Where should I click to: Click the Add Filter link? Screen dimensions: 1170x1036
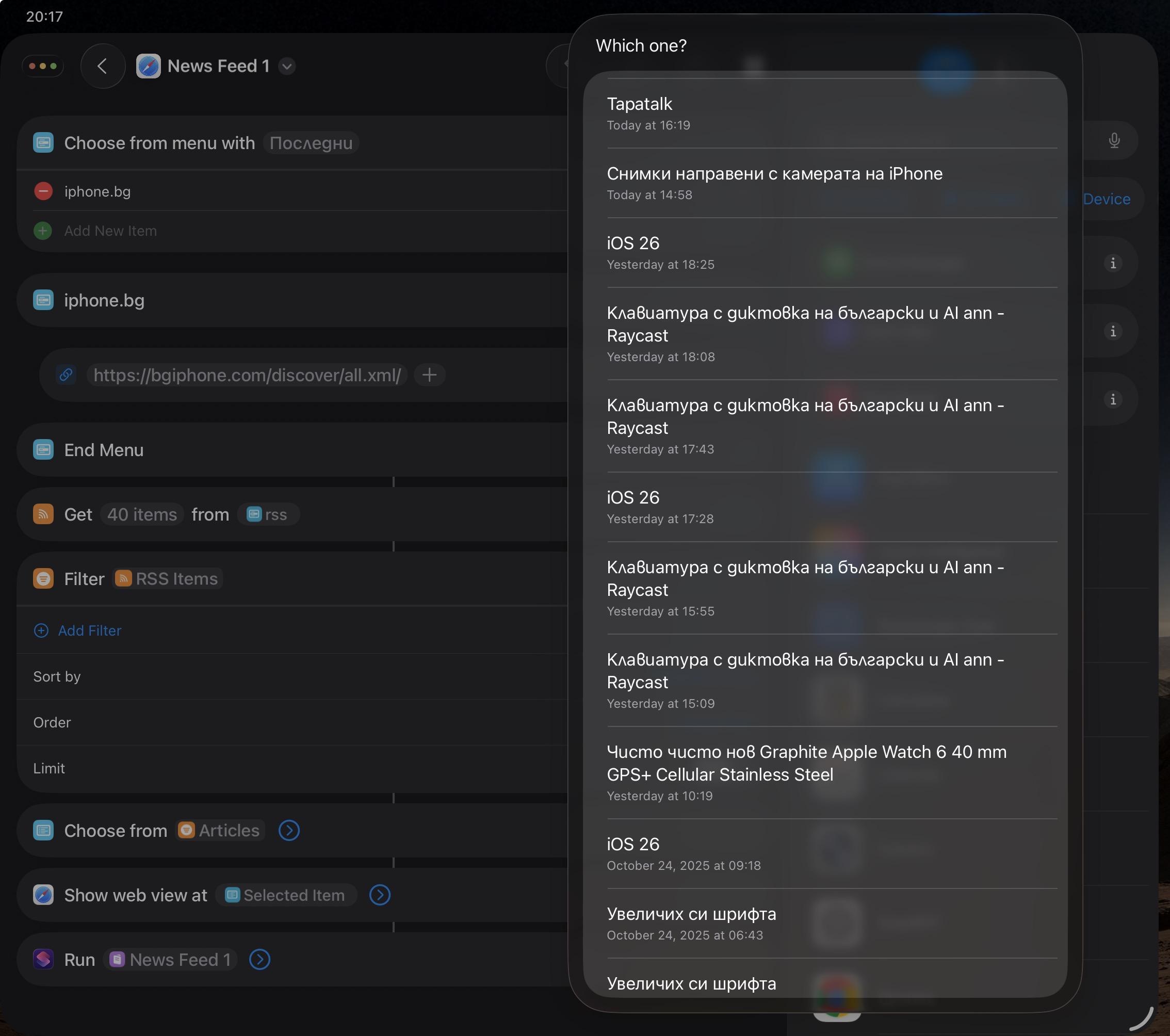(x=89, y=631)
